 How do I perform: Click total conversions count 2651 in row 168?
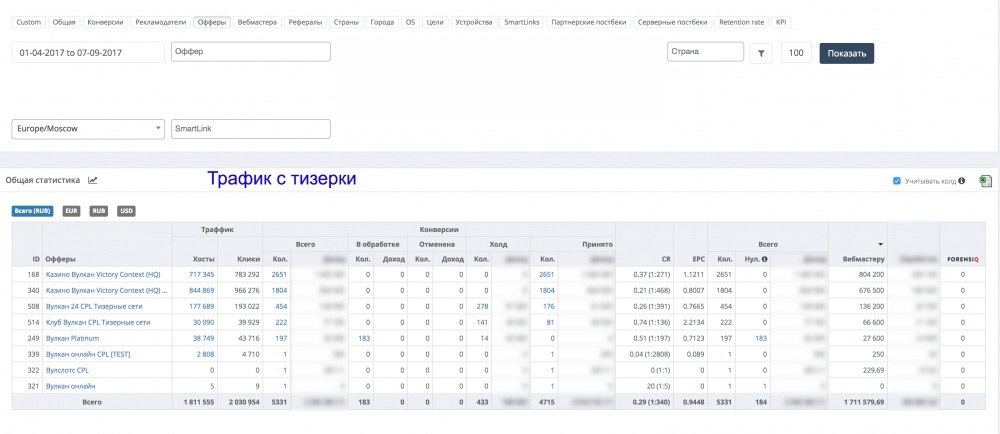[279, 275]
